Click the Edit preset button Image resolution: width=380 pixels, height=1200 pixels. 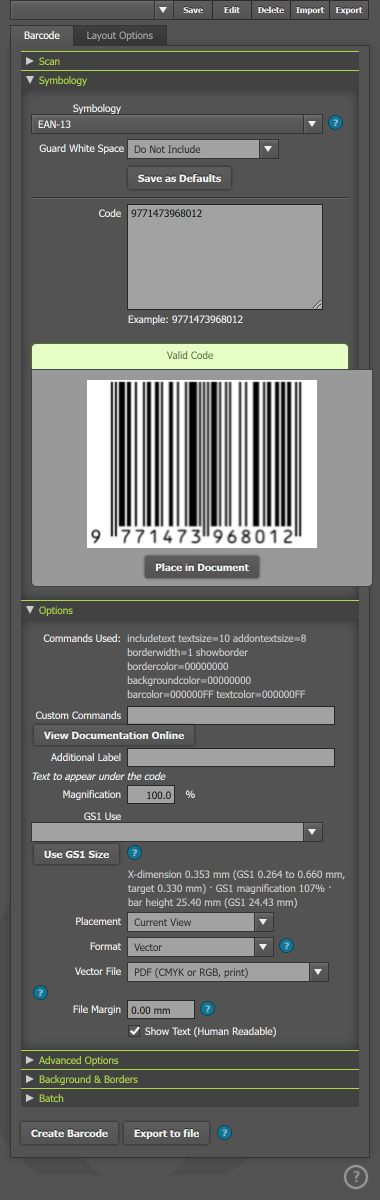point(231,10)
